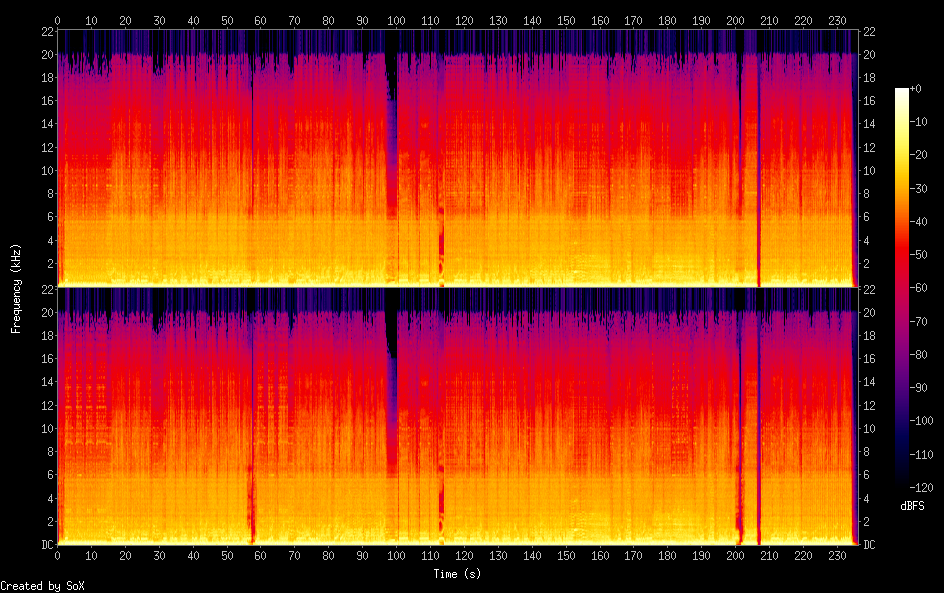Click the 'DC' label at bottom-left of the lower channel
The height and width of the screenshot is (593, 944).
click(x=45, y=545)
